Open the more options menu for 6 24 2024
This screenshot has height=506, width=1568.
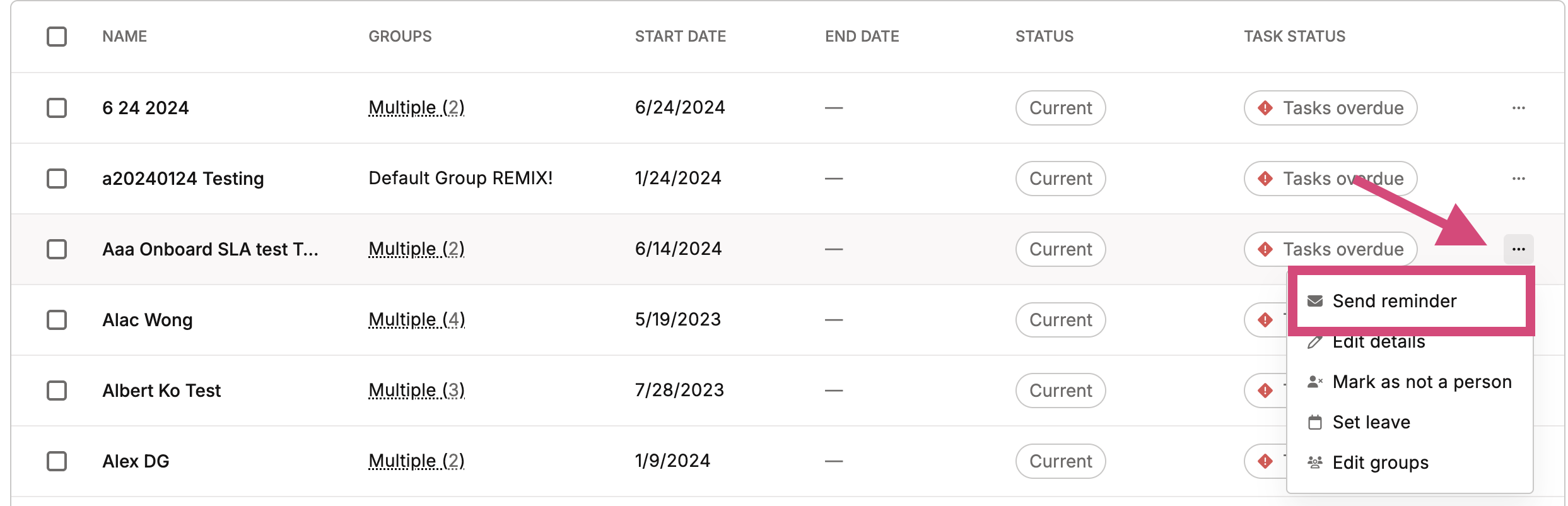click(x=1519, y=108)
